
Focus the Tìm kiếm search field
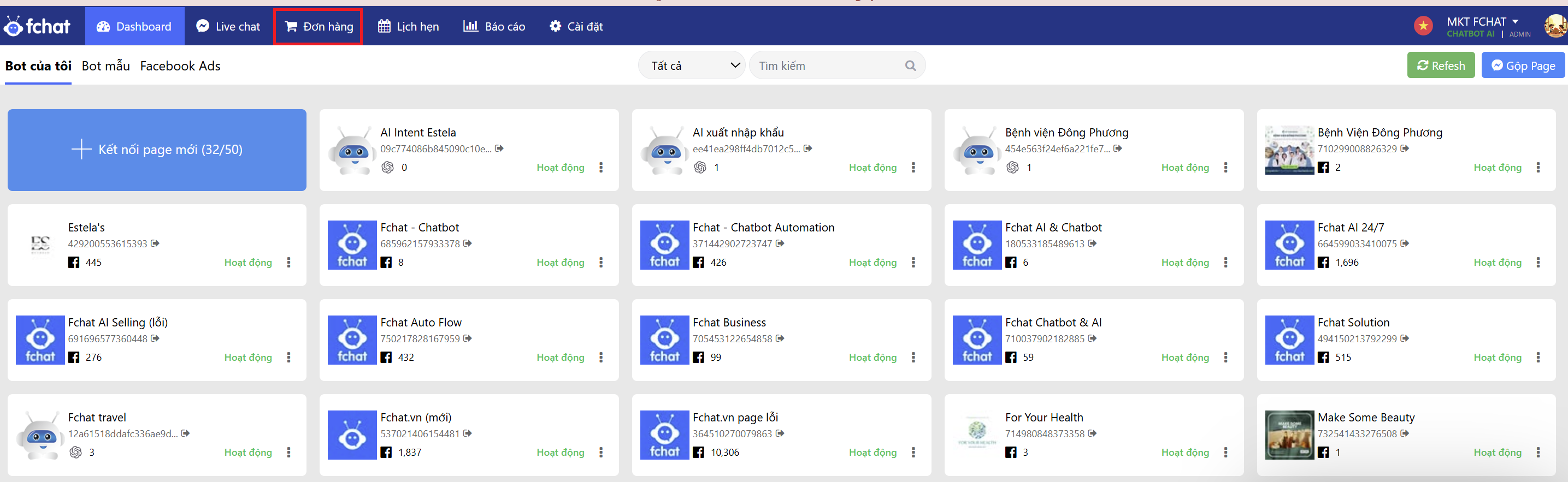click(x=828, y=66)
